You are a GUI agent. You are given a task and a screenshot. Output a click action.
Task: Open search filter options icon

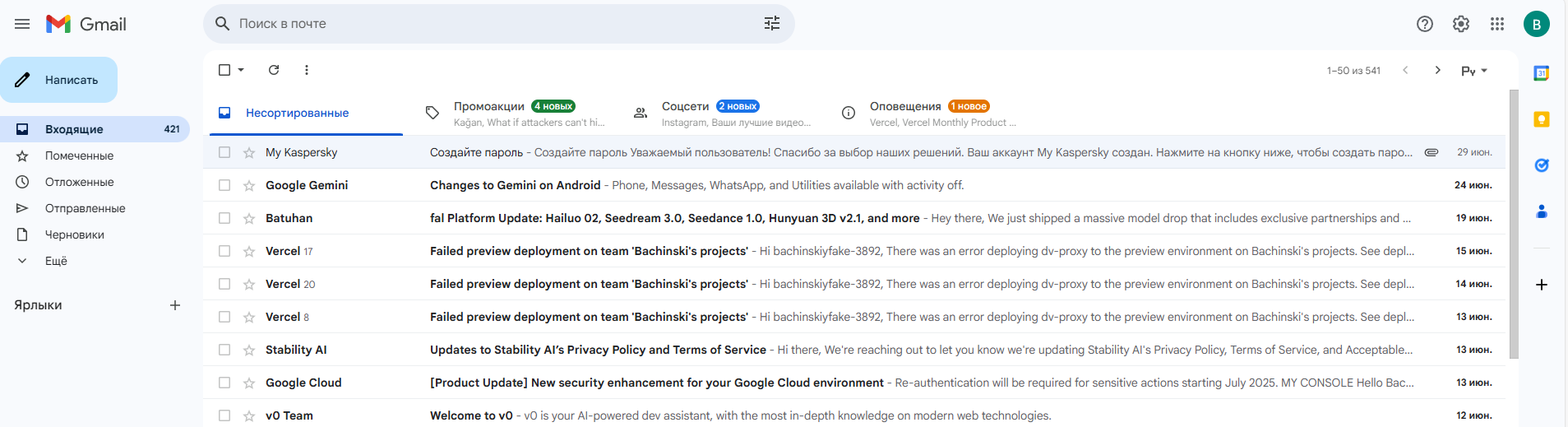point(771,24)
